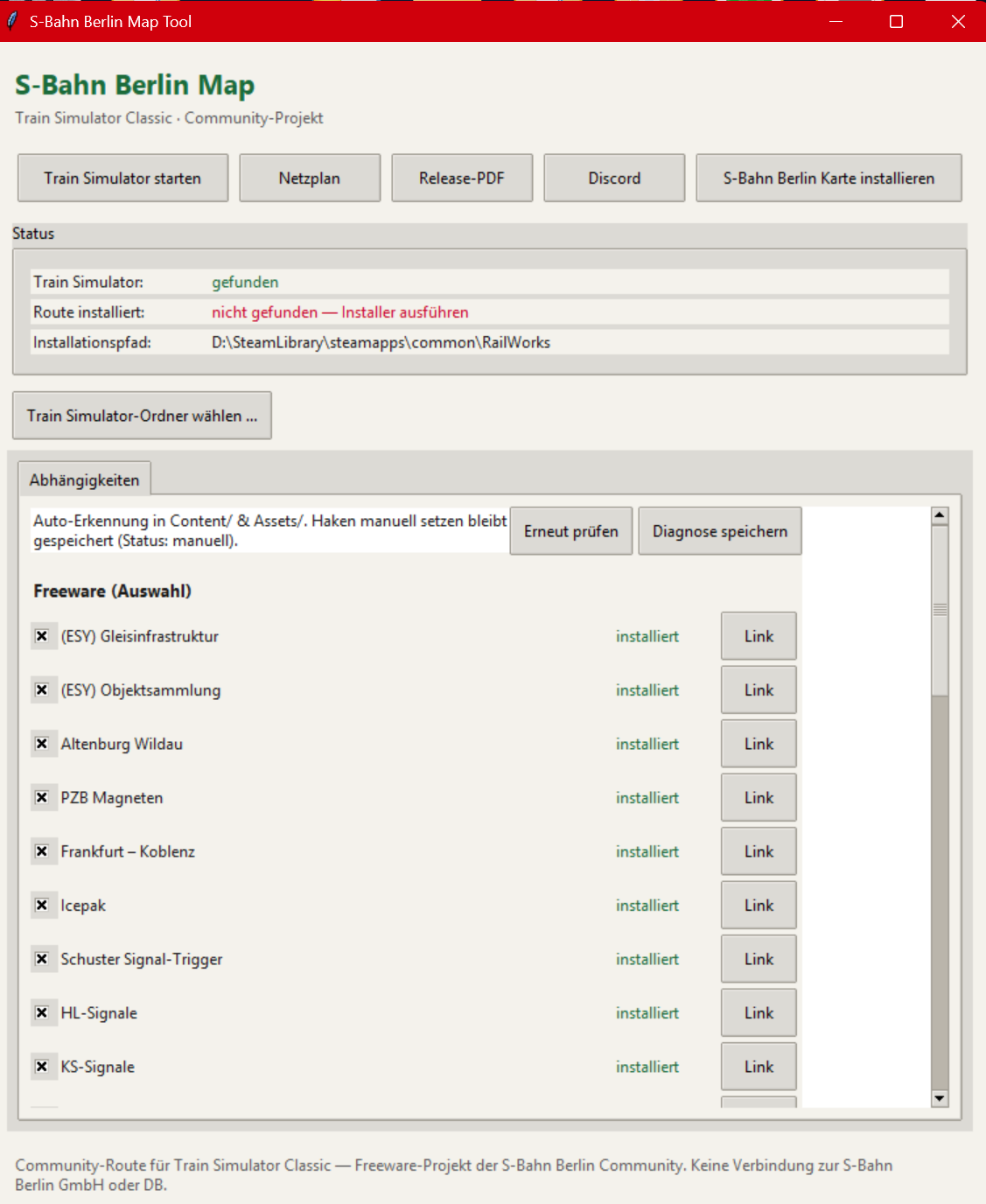Close the S-Bahn Berlin Map Tool window
Screen dimensions: 986x1204
957,21
